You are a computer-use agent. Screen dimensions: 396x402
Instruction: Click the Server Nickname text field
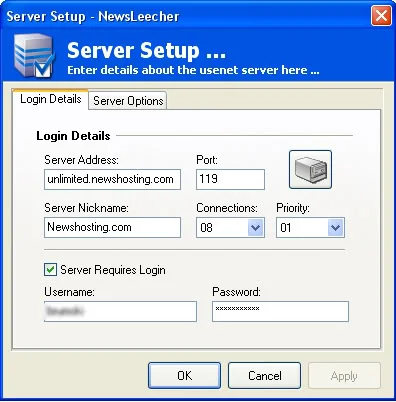coord(112,227)
